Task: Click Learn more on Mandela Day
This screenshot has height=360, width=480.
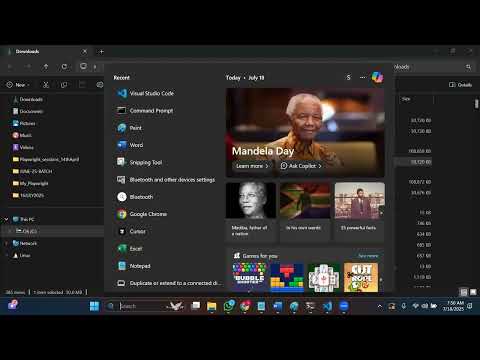Action: coord(252,166)
